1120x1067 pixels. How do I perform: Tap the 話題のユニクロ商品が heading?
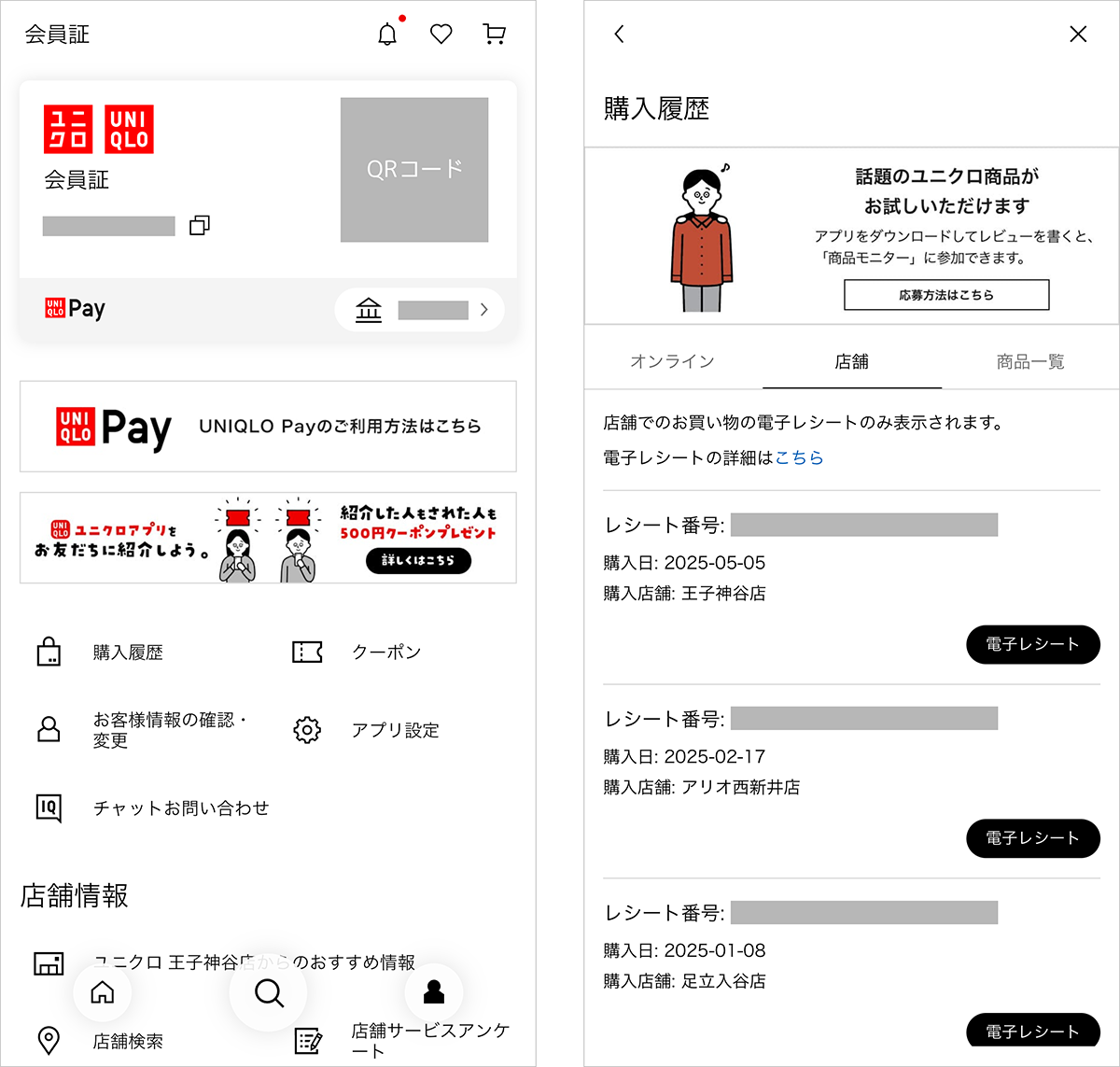click(947, 176)
